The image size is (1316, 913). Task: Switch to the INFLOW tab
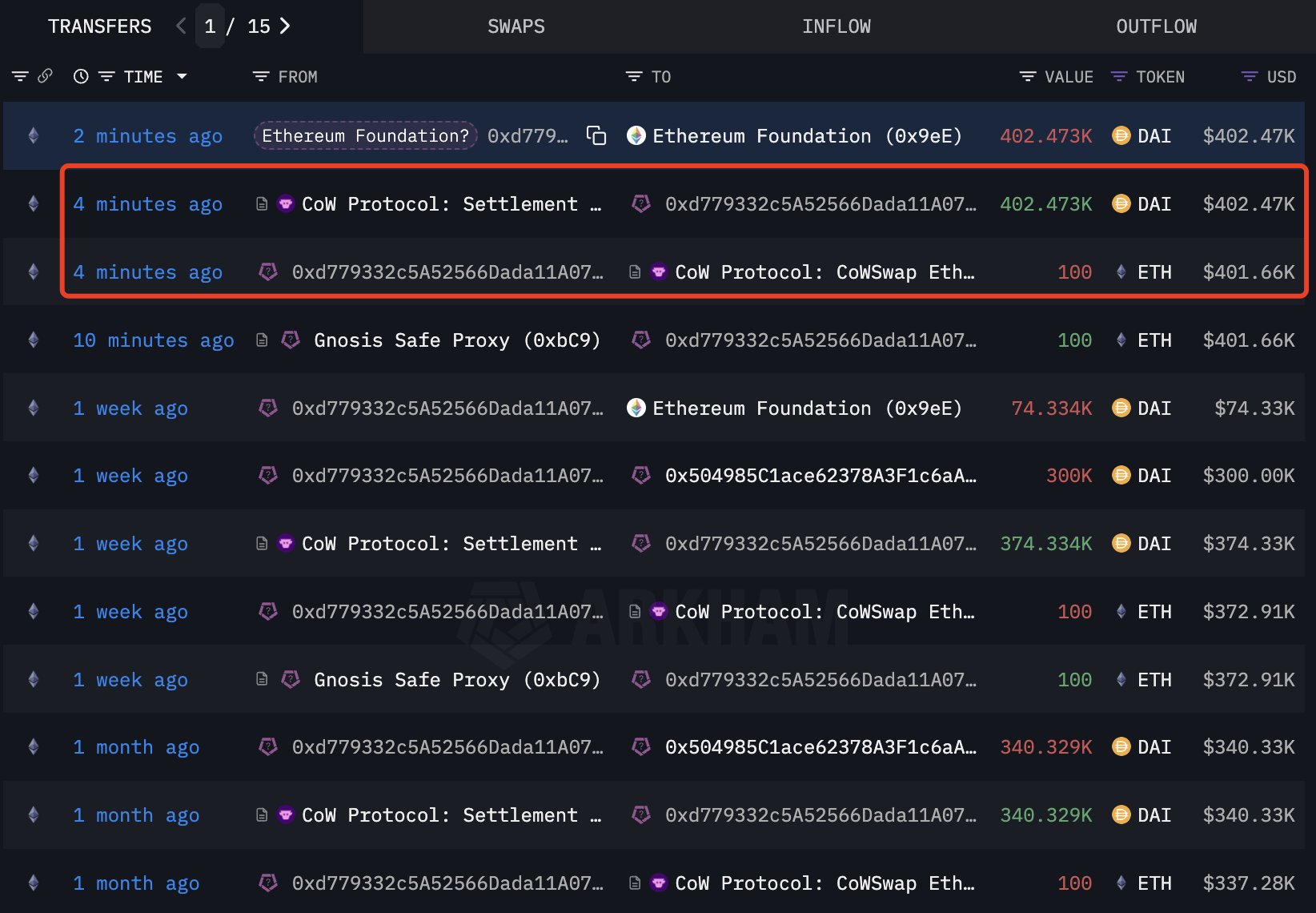(836, 26)
